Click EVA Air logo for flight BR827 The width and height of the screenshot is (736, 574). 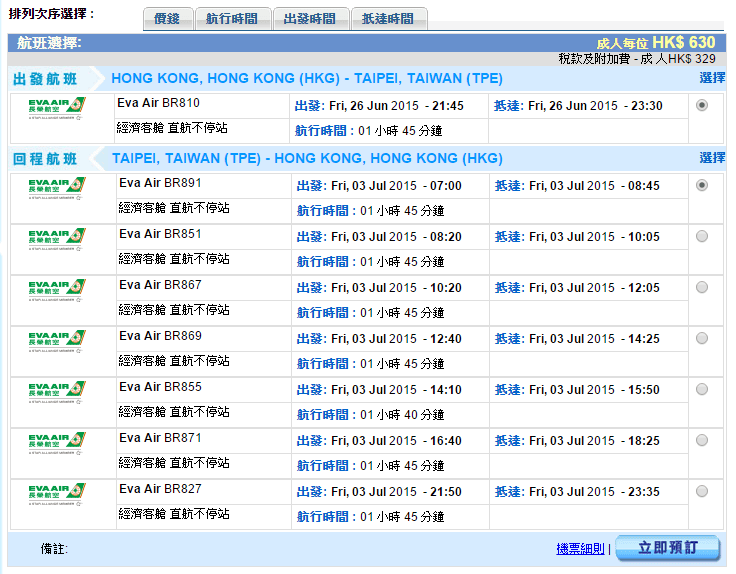coord(58,495)
